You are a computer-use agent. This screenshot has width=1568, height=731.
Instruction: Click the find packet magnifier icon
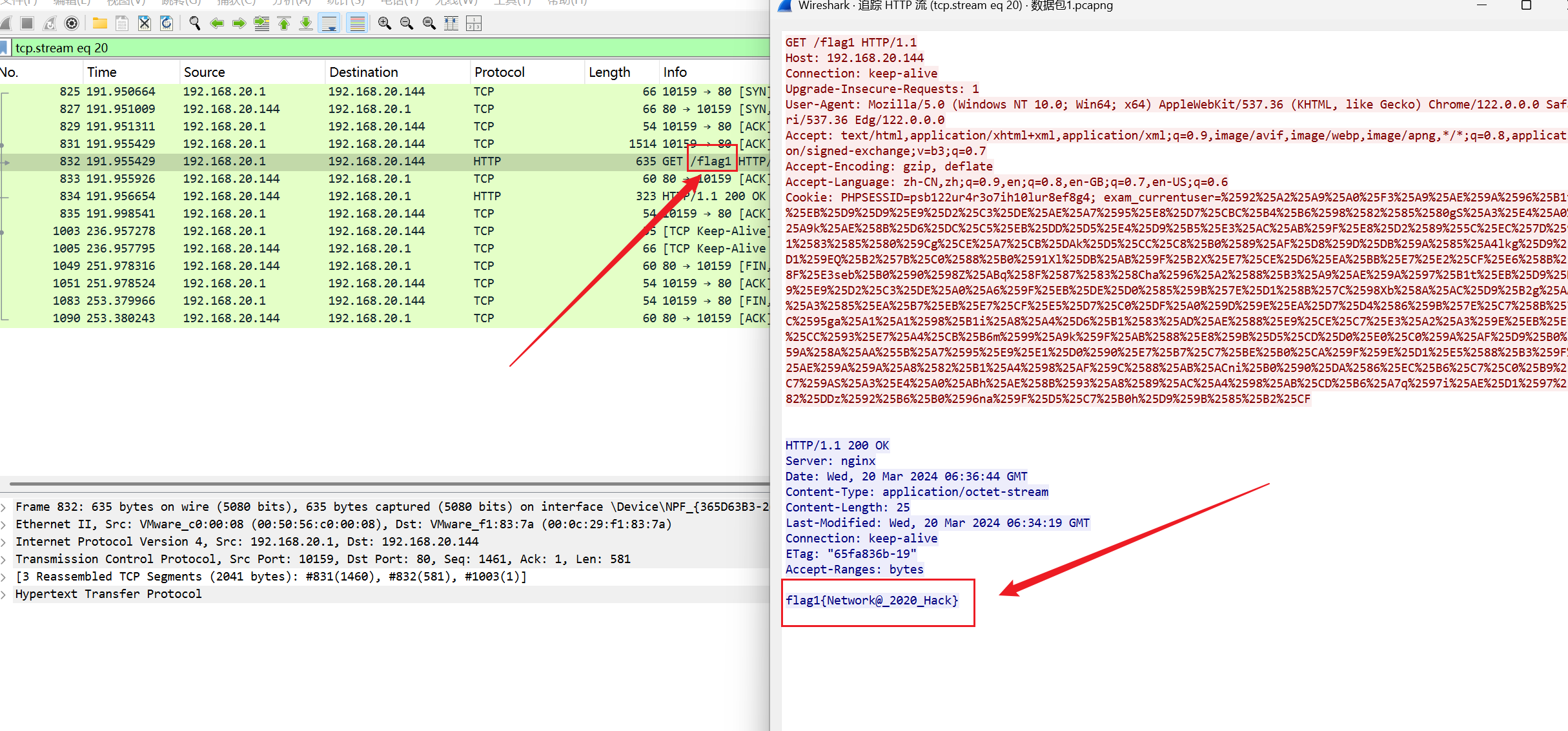(194, 24)
